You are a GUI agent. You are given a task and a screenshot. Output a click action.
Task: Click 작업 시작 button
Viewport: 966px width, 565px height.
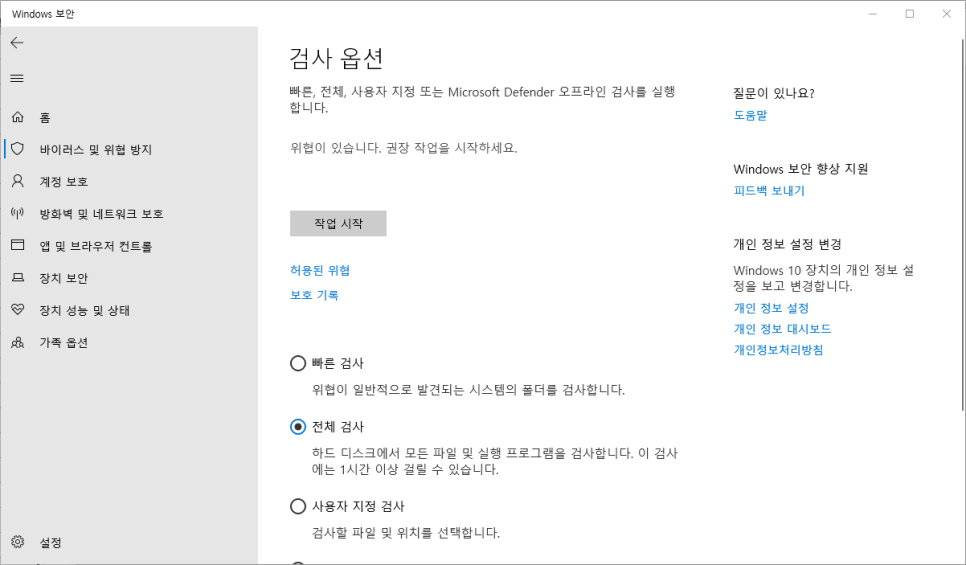[x=338, y=223]
